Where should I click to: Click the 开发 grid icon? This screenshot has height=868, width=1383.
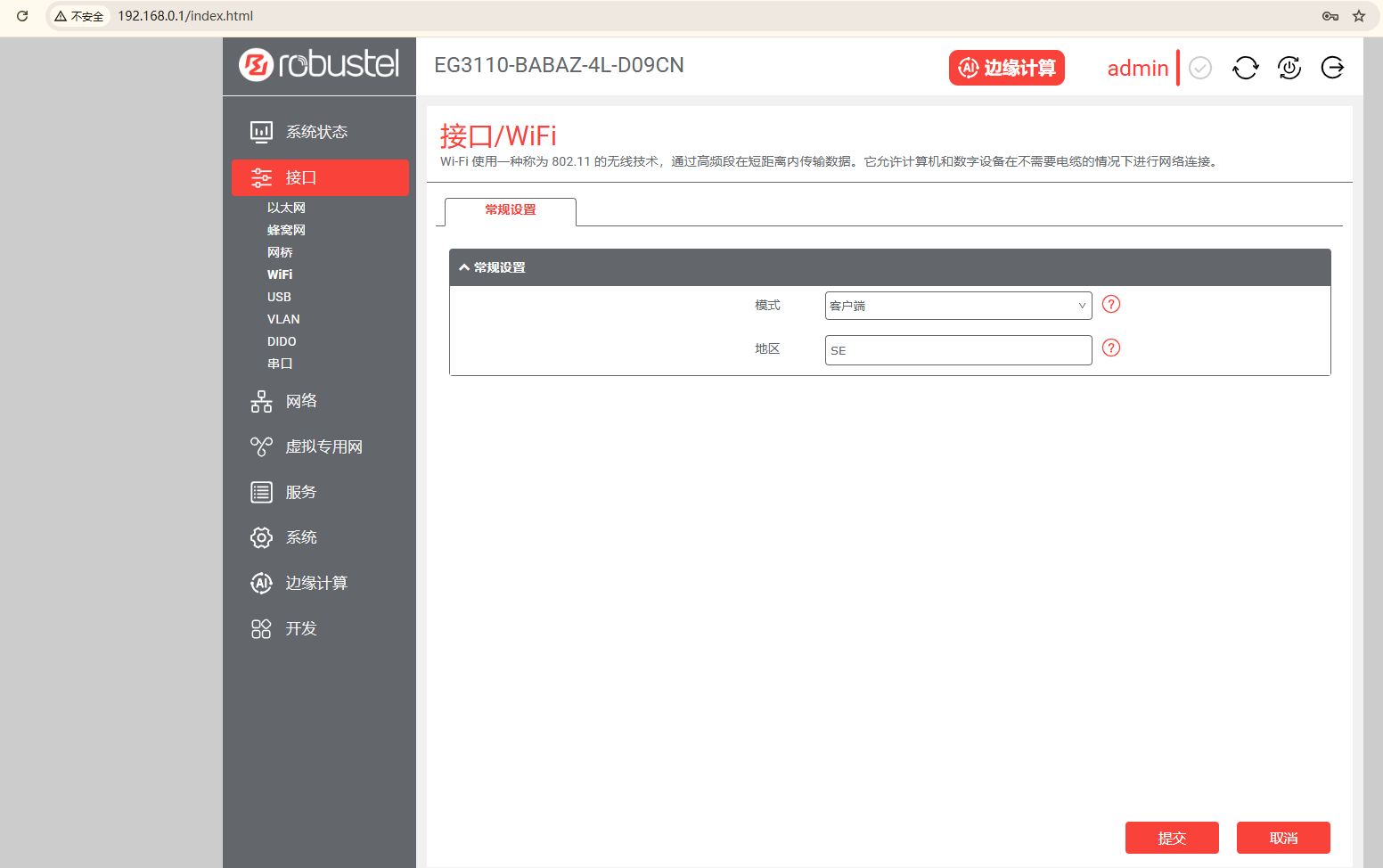click(x=261, y=629)
